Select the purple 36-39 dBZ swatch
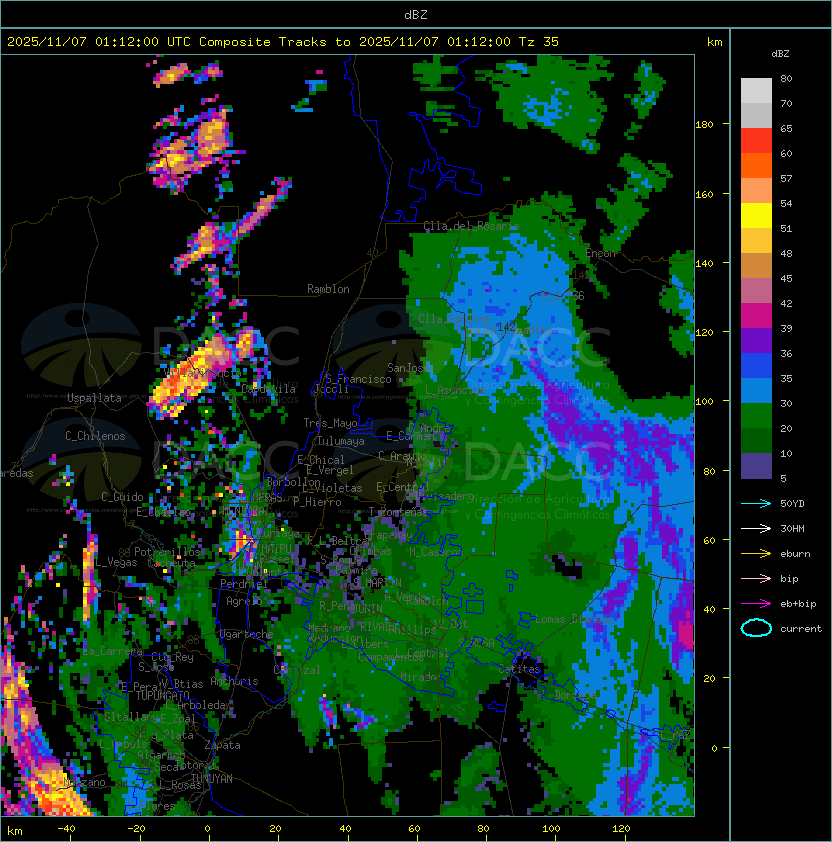Viewport: 832px width, 842px height. click(x=756, y=340)
